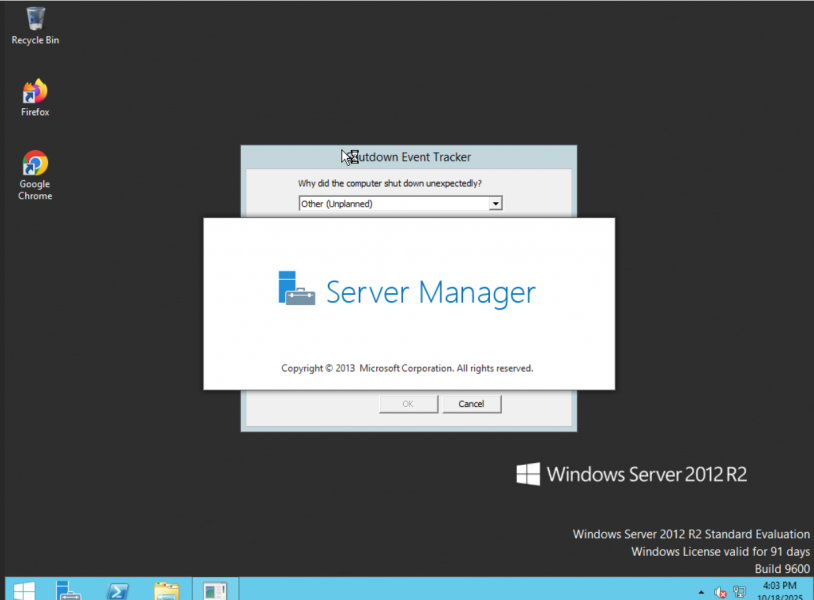Cancel the Shutdown Event Tracker dialog
This screenshot has width=814, height=600.
point(471,404)
